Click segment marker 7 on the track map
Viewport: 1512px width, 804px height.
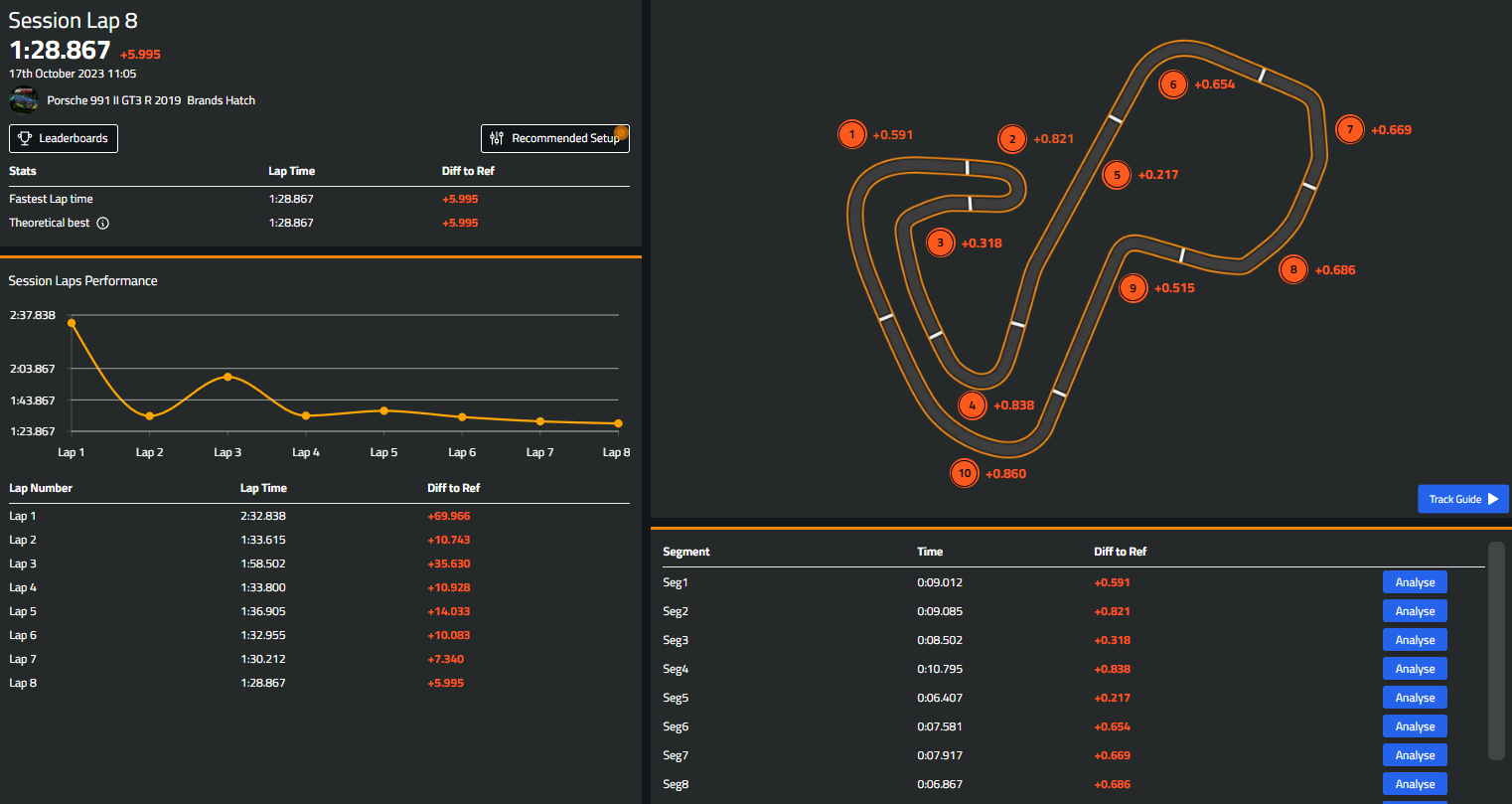coord(1349,129)
